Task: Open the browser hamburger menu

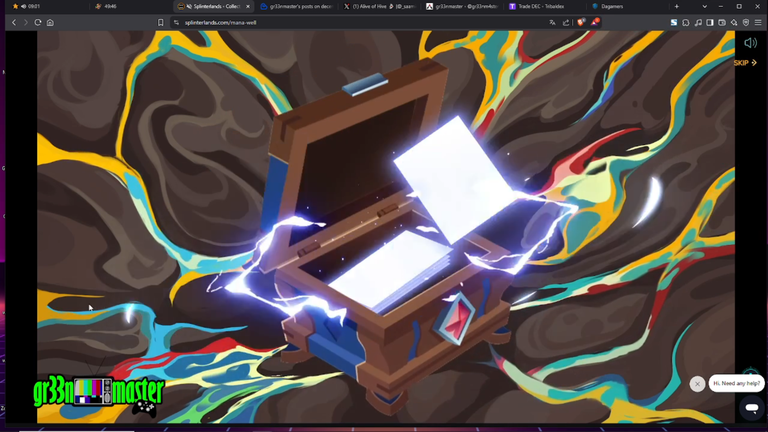Action: pos(758,23)
